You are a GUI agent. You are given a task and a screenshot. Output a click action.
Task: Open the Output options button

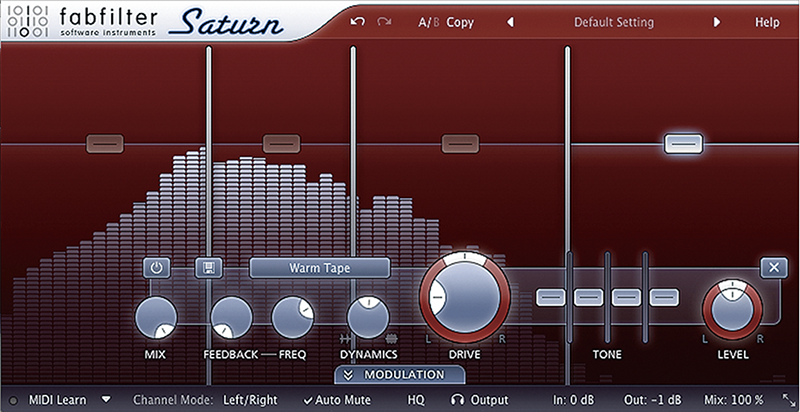click(x=489, y=400)
